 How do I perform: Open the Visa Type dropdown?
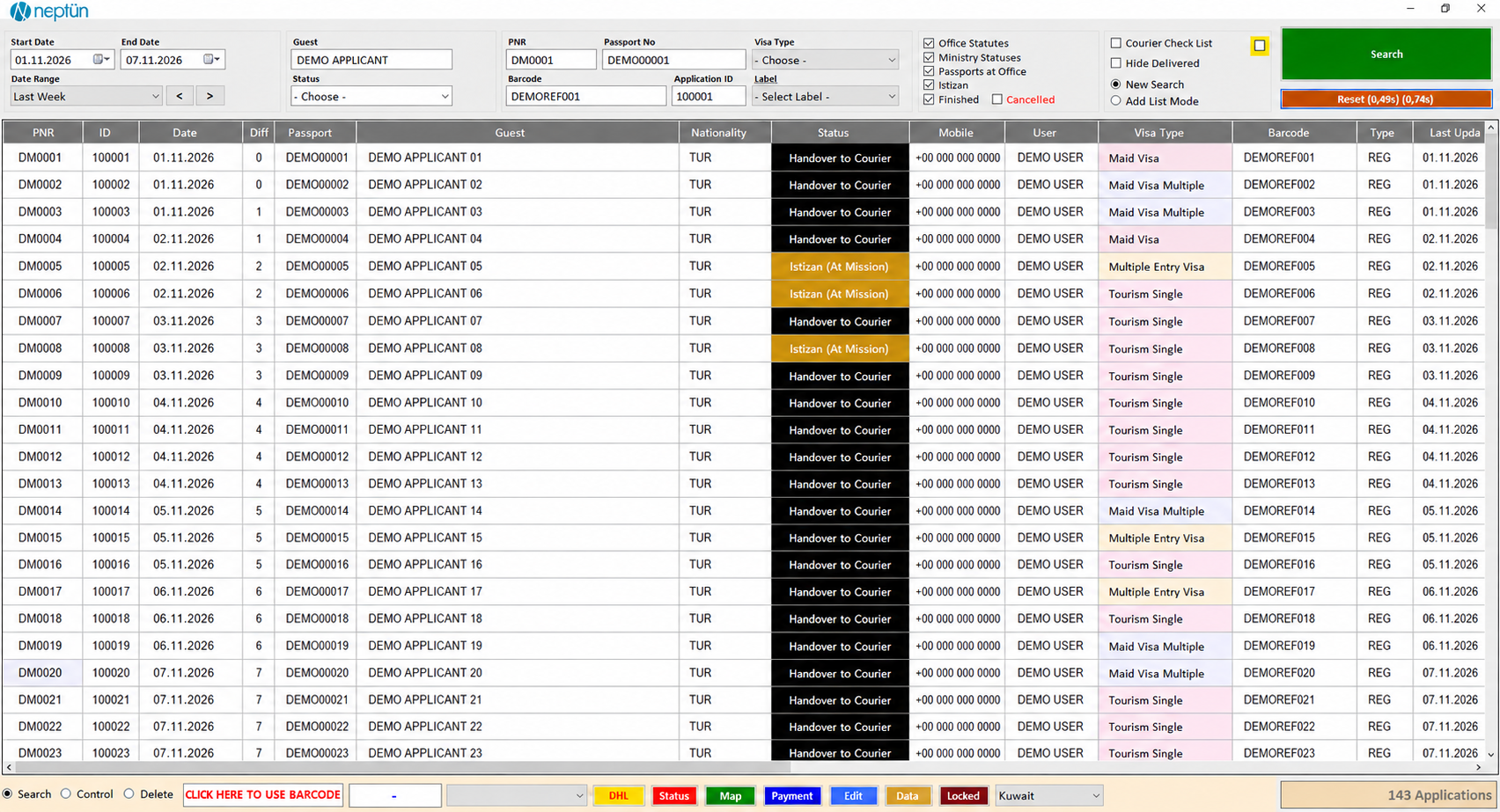pos(826,60)
